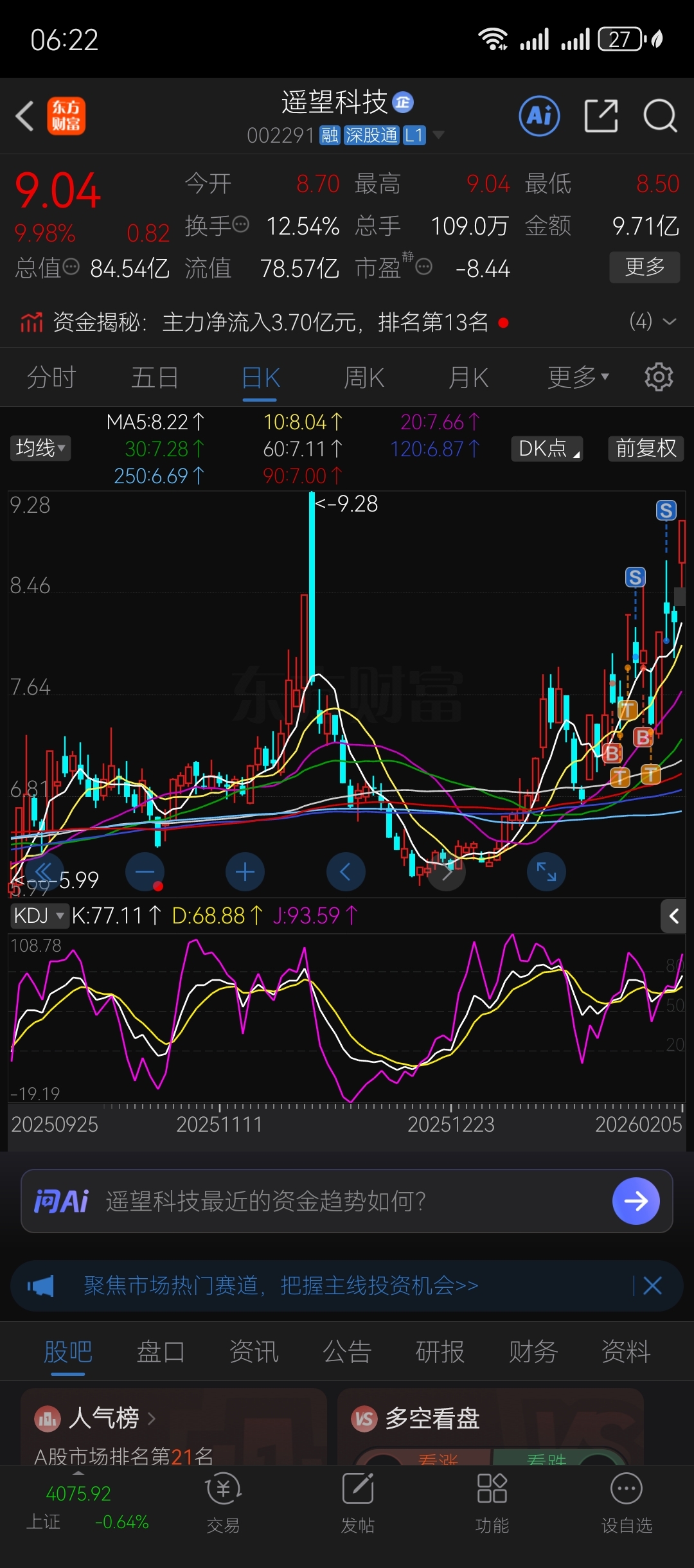Tap the 企 badge next to 遥望科技
The height and width of the screenshot is (1568, 694).
tap(403, 102)
